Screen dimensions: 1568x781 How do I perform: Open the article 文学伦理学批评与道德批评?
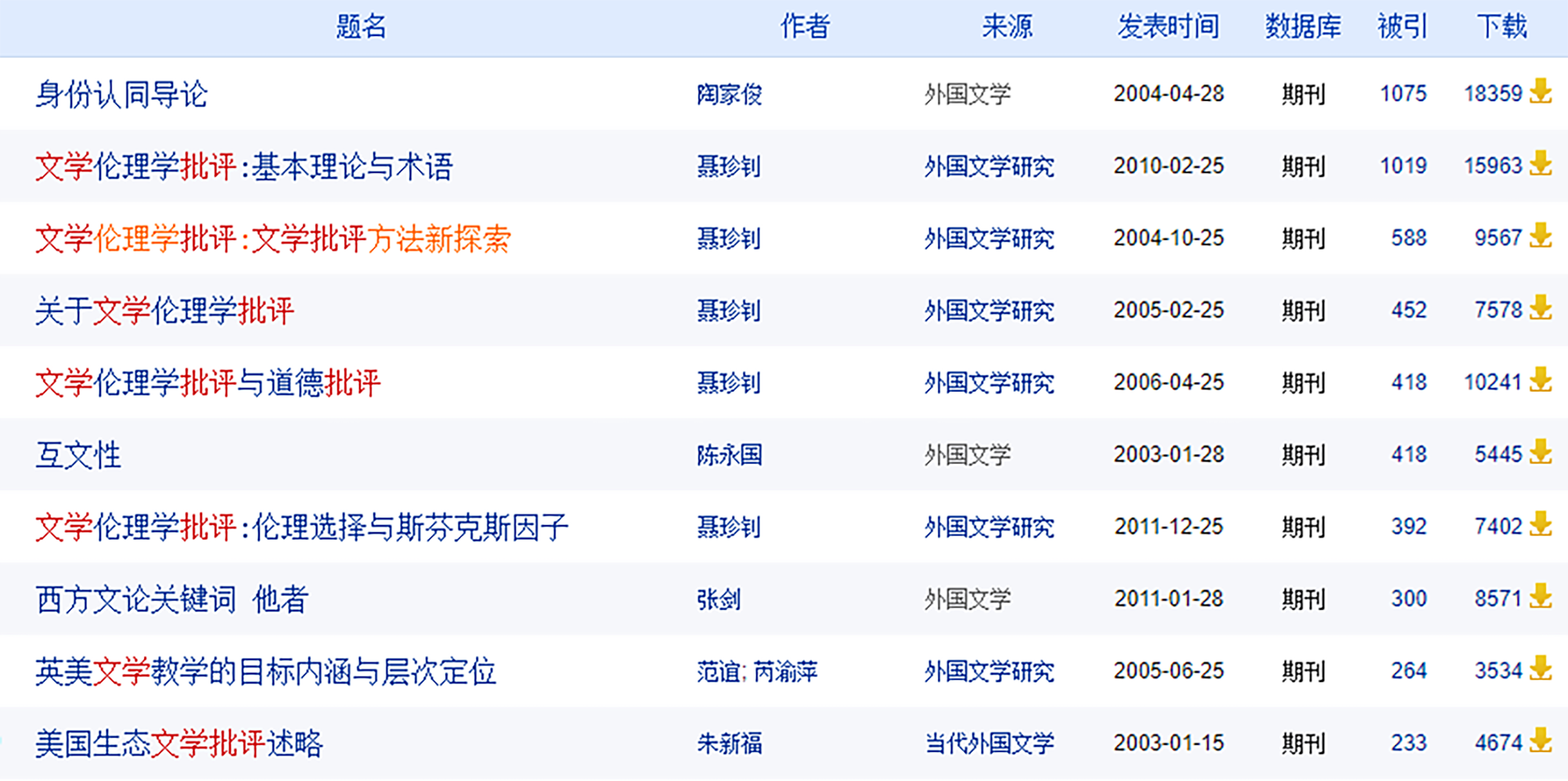(x=208, y=383)
